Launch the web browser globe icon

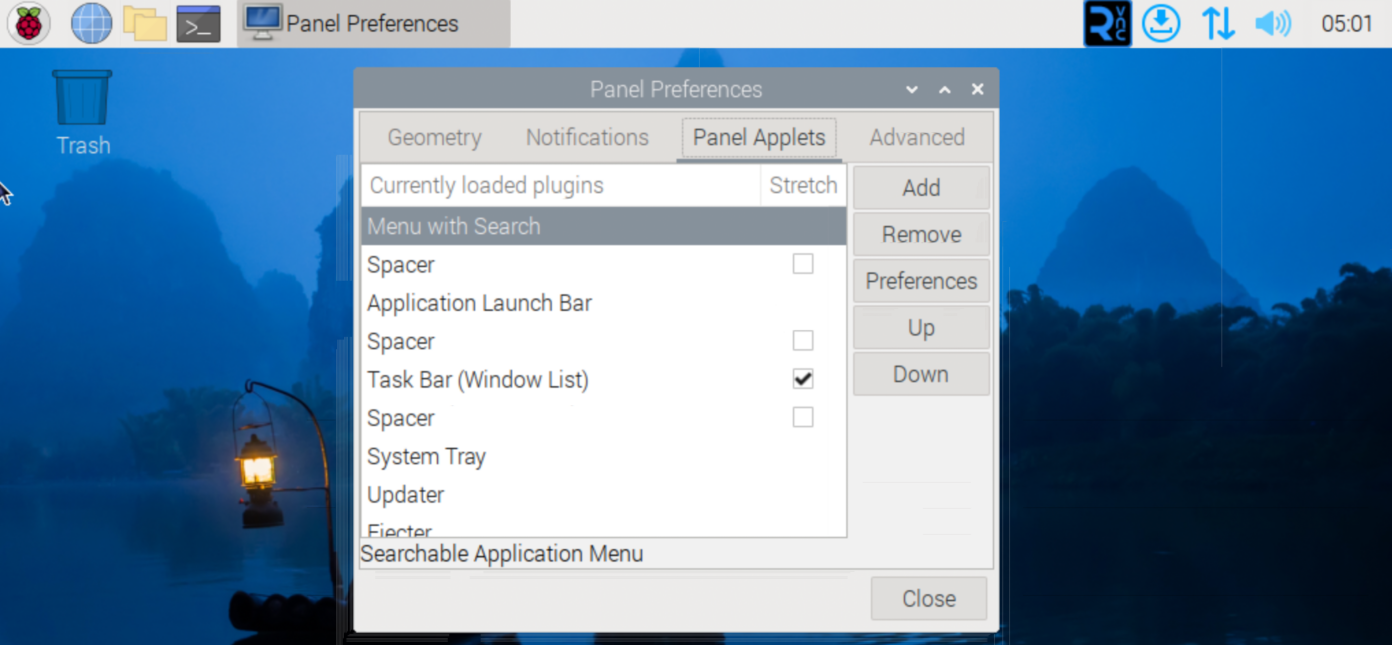tap(91, 23)
